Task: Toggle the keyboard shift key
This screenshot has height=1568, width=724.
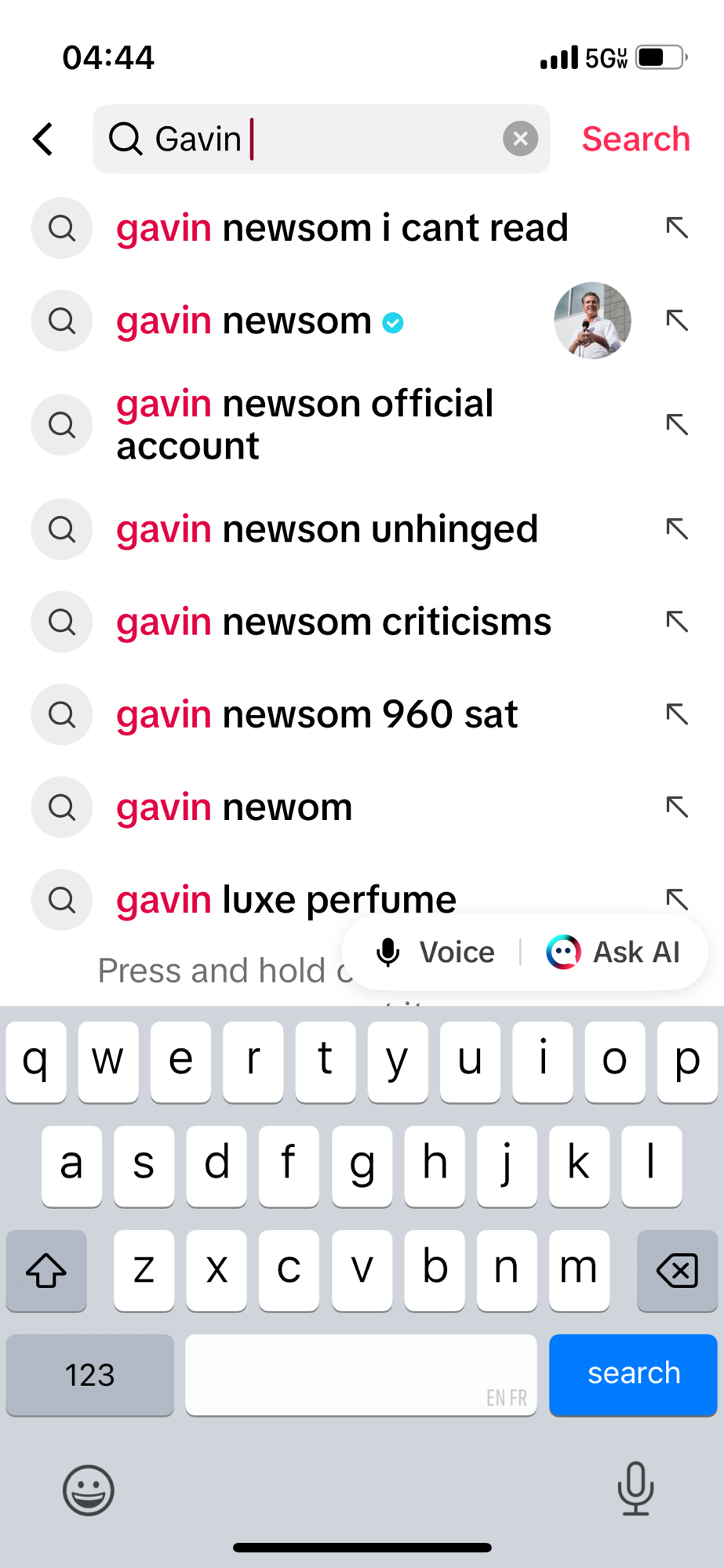Action: tap(46, 1271)
